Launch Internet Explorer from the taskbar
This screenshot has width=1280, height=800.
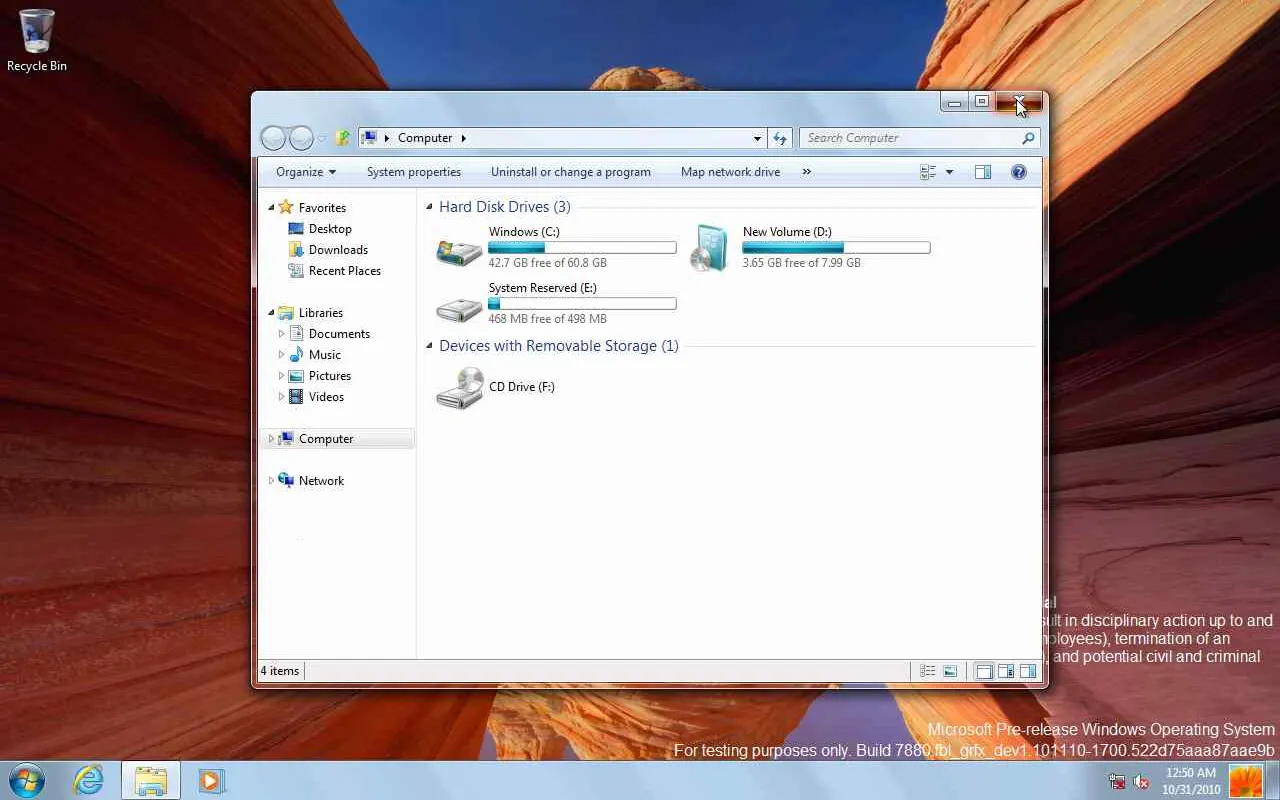point(88,780)
